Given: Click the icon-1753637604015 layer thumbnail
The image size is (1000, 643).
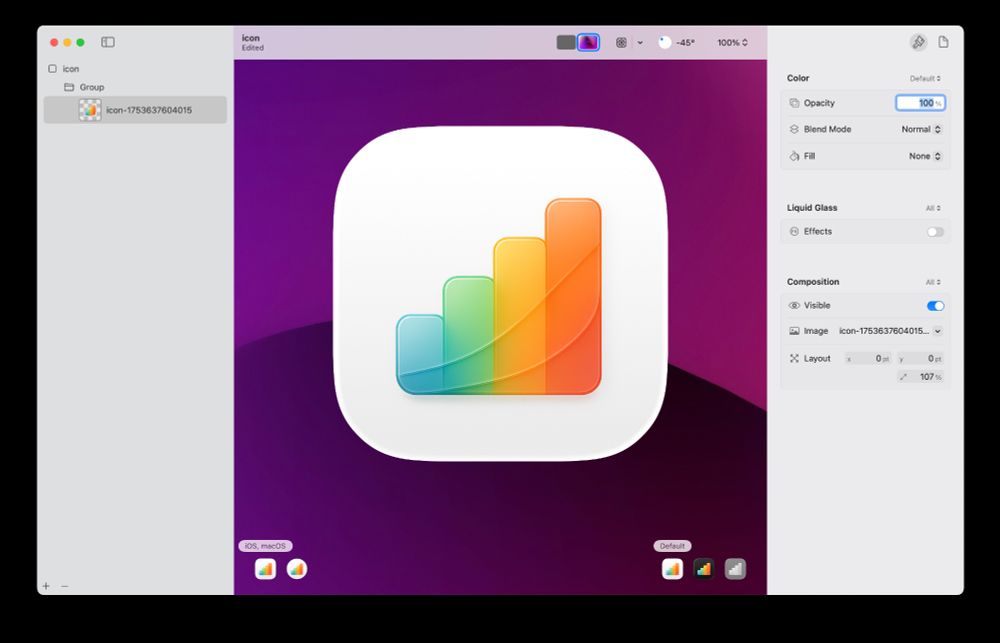Looking at the screenshot, I should pyautogui.click(x=90, y=110).
